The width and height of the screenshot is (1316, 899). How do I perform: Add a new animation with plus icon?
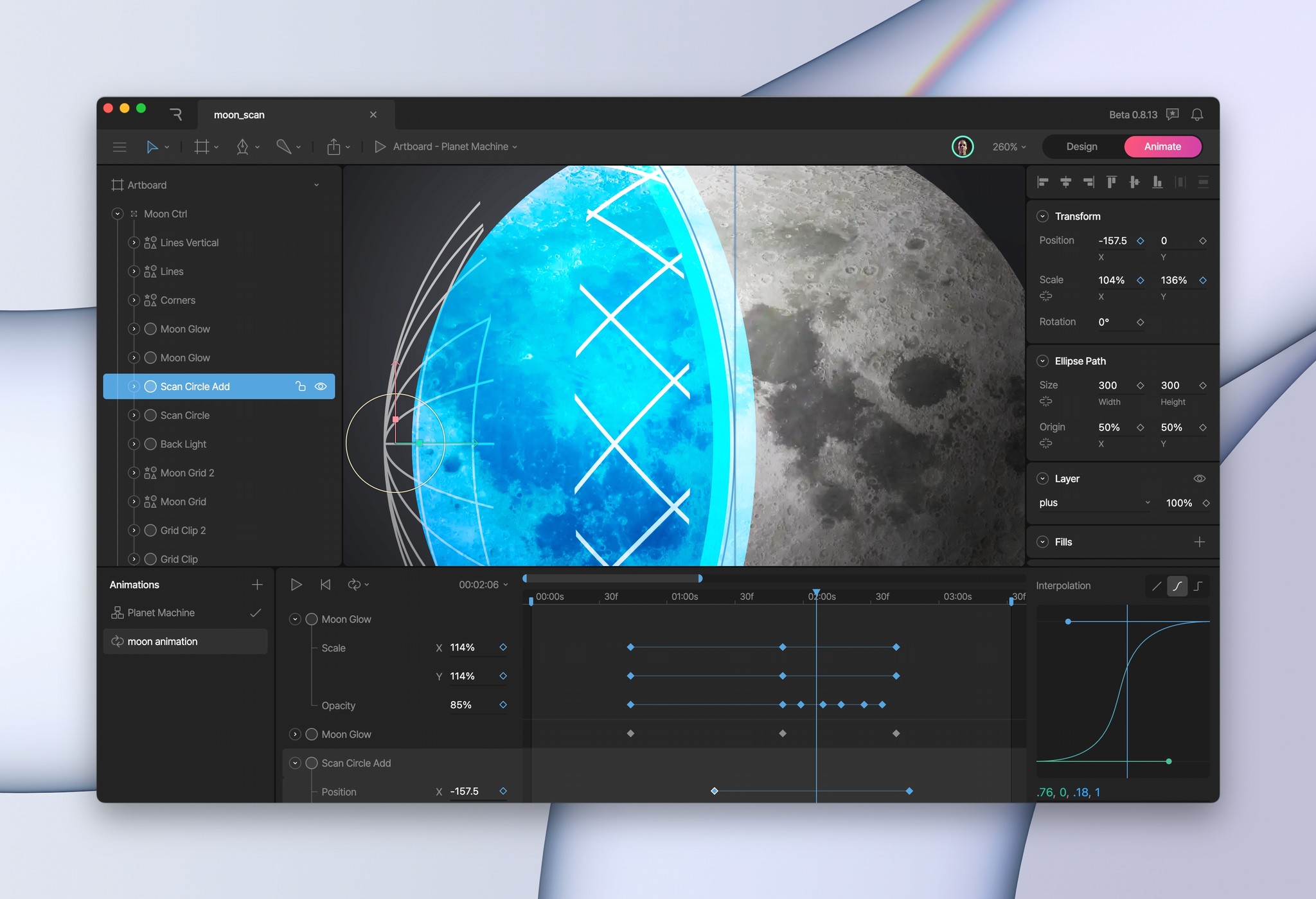[257, 585]
